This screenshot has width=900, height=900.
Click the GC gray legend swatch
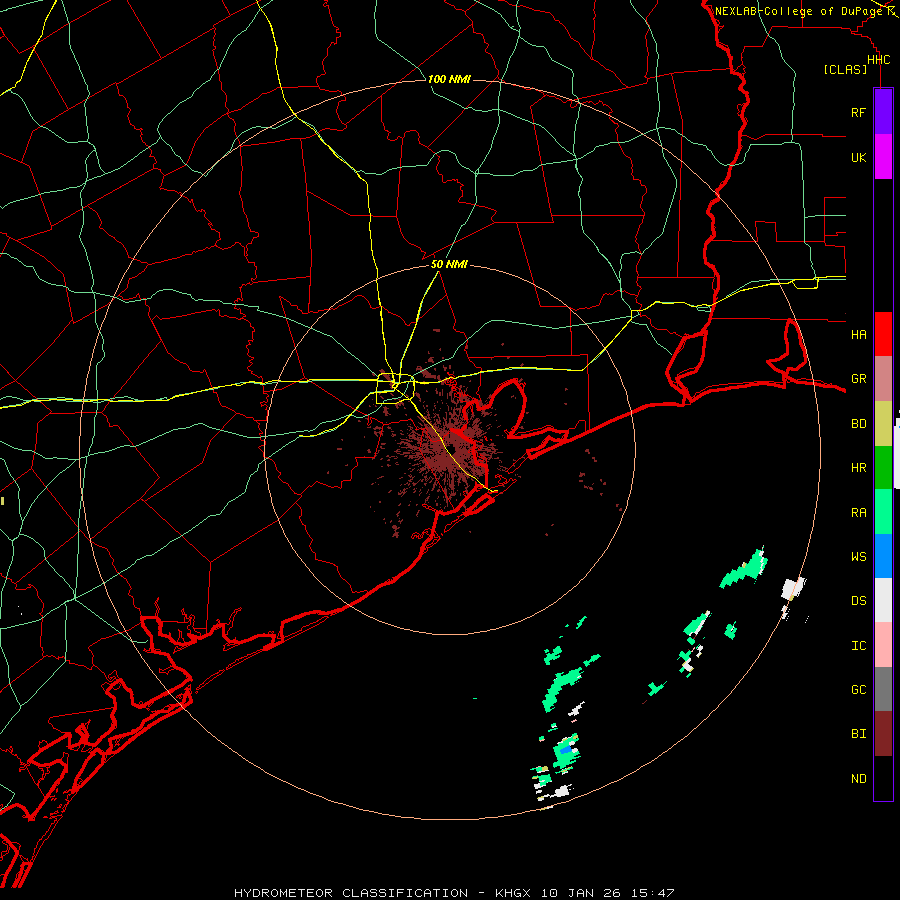(x=883, y=689)
